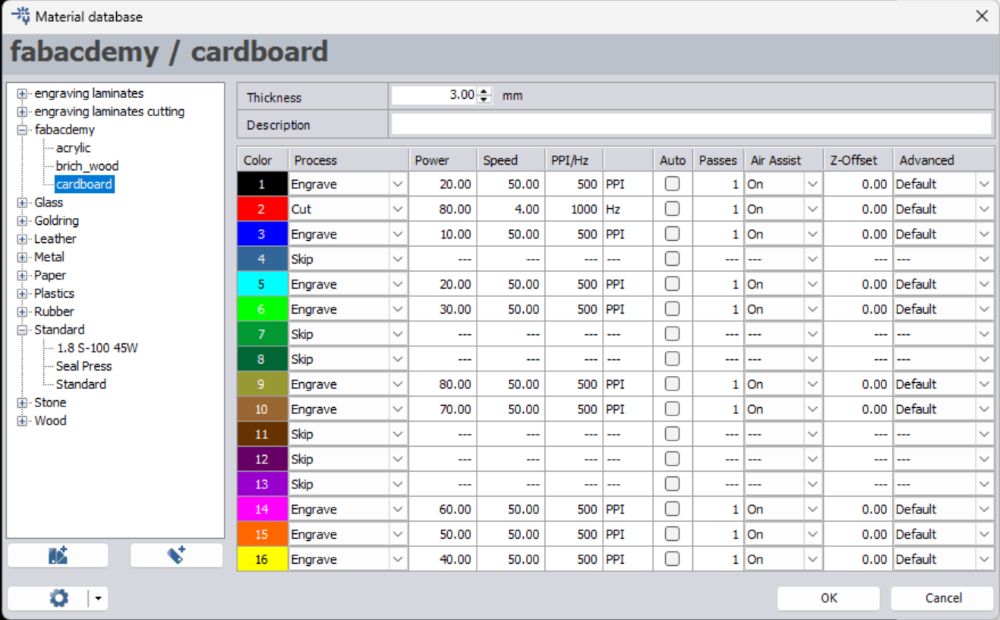Expand the Glass tree node

[x=22, y=203]
